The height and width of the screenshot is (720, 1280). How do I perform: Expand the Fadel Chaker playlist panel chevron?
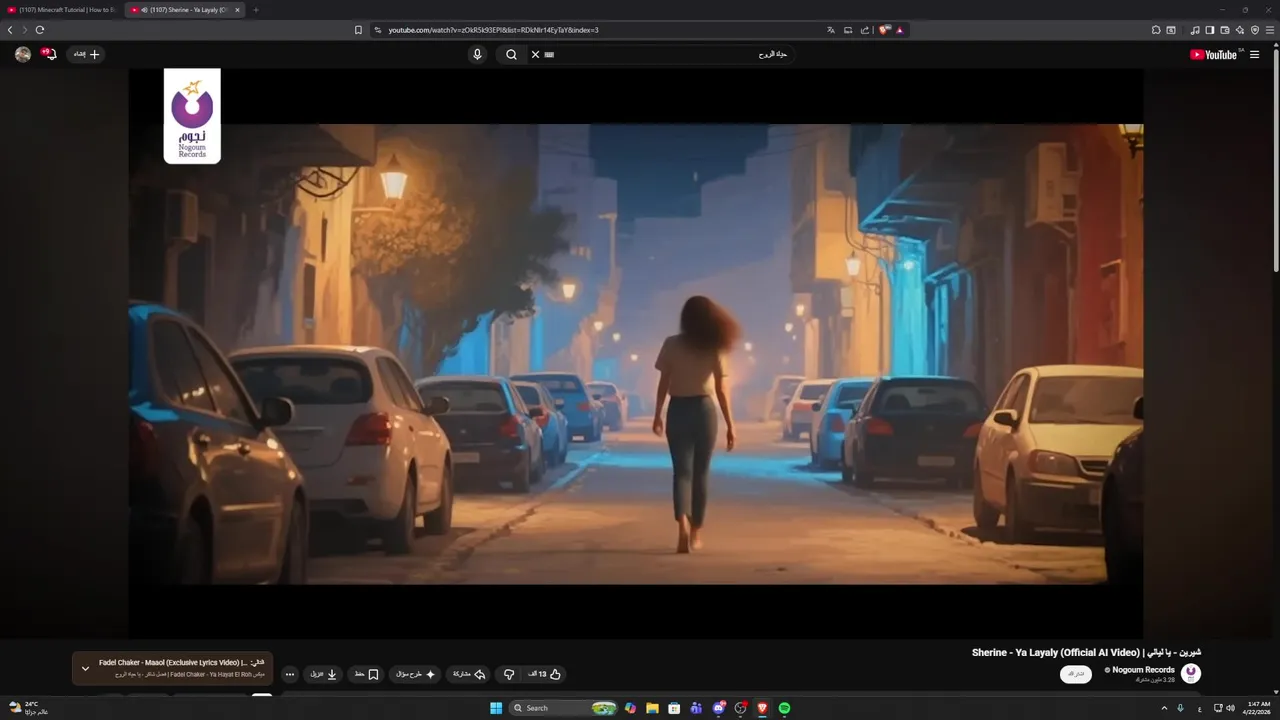85,668
